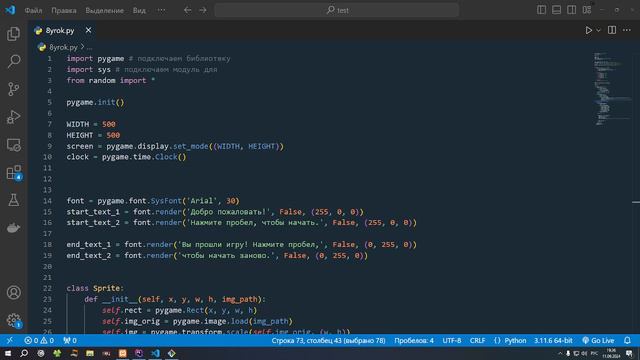Toggle the bottom panel layout icon
This screenshot has height=360, width=640.
click(556, 10)
